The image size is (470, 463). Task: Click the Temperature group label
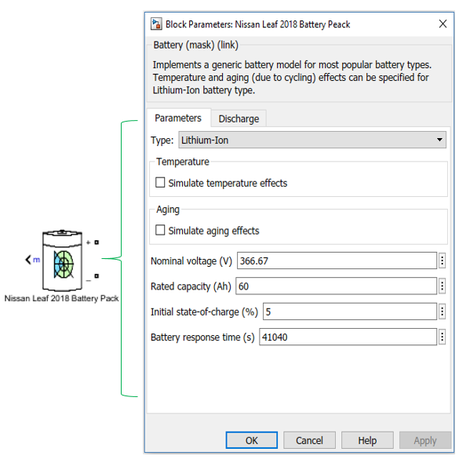click(183, 162)
